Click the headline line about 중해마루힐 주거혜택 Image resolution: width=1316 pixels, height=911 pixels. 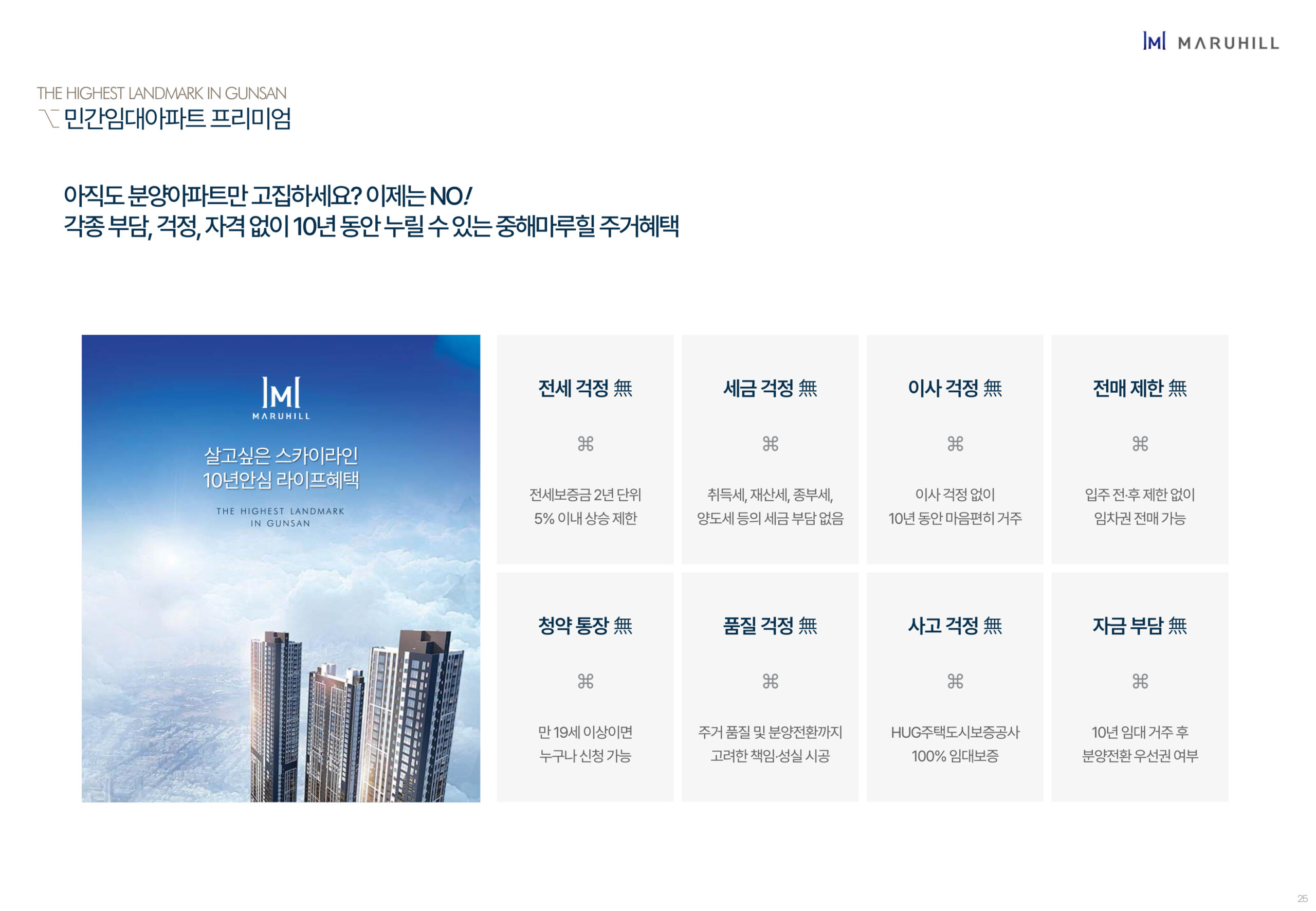(371, 227)
